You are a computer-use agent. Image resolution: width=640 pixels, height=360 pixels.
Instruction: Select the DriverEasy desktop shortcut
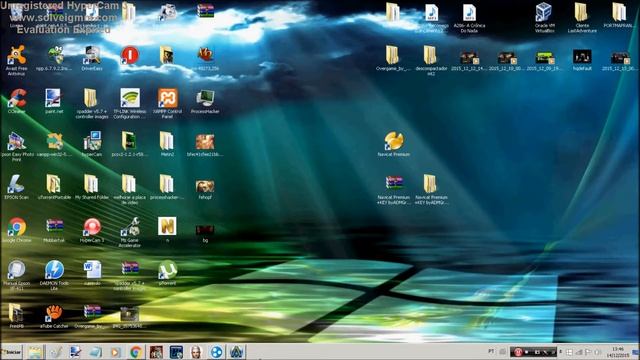92,58
